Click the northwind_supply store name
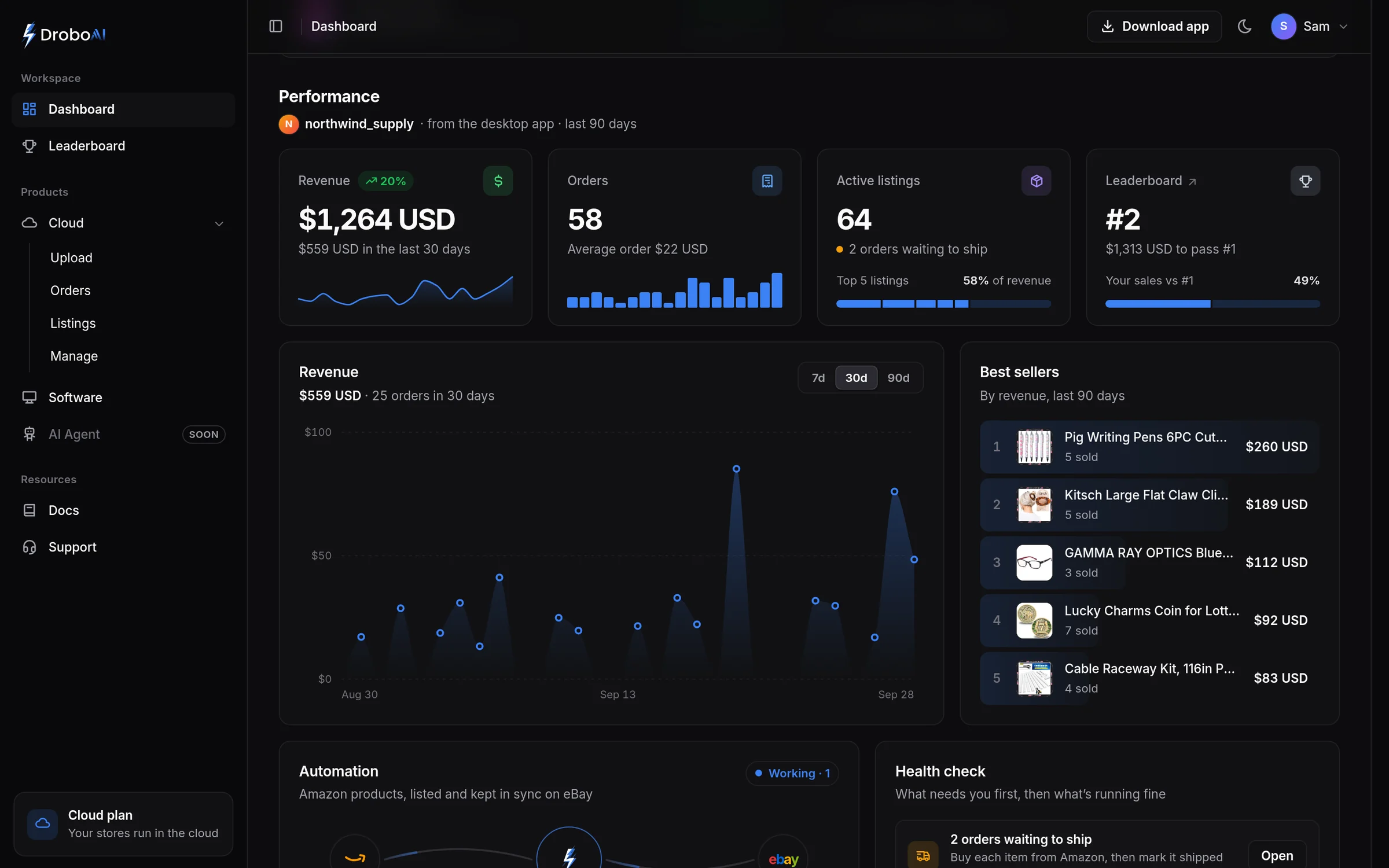The image size is (1389, 868). (x=359, y=124)
